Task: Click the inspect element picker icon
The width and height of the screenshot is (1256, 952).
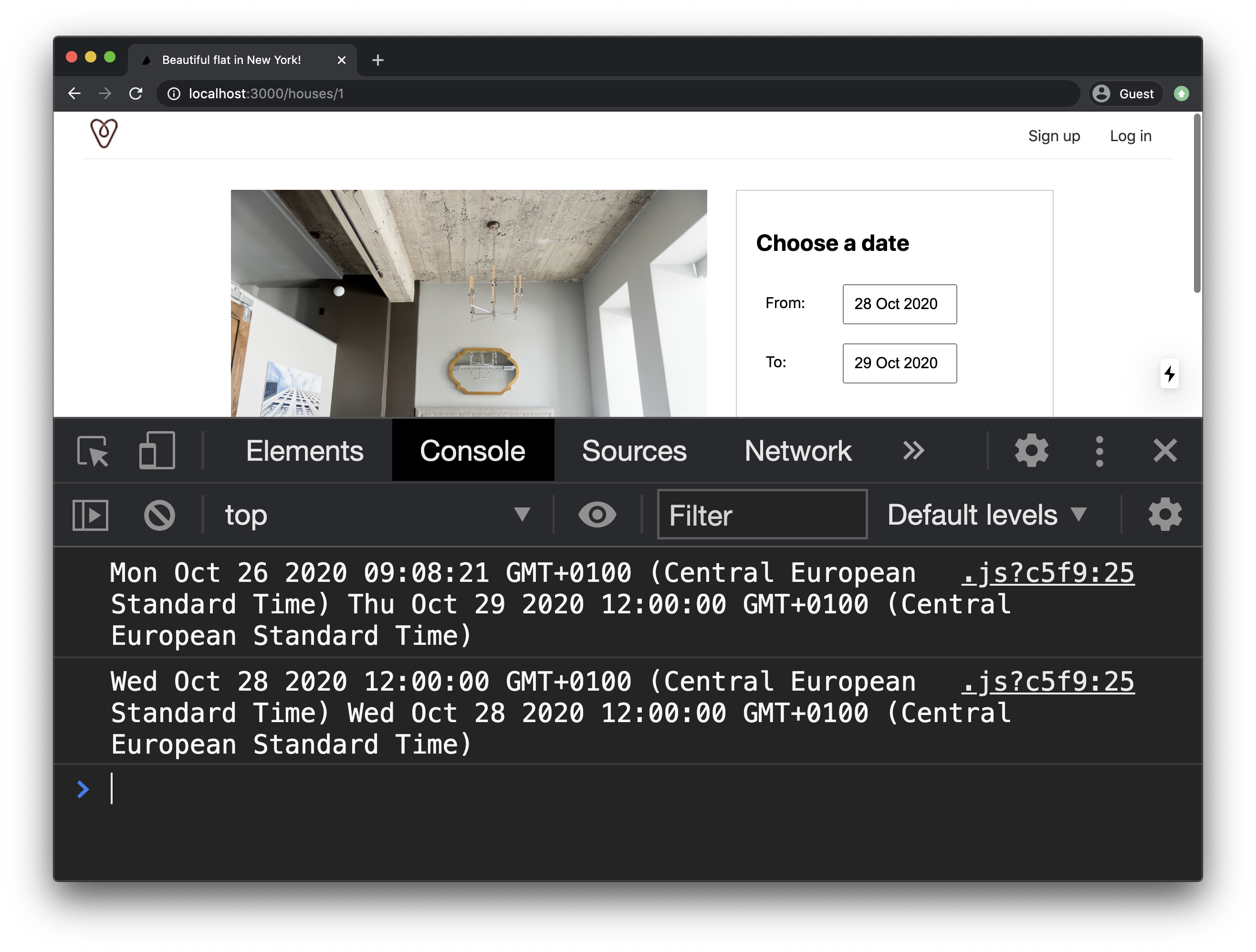Action: point(93,451)
